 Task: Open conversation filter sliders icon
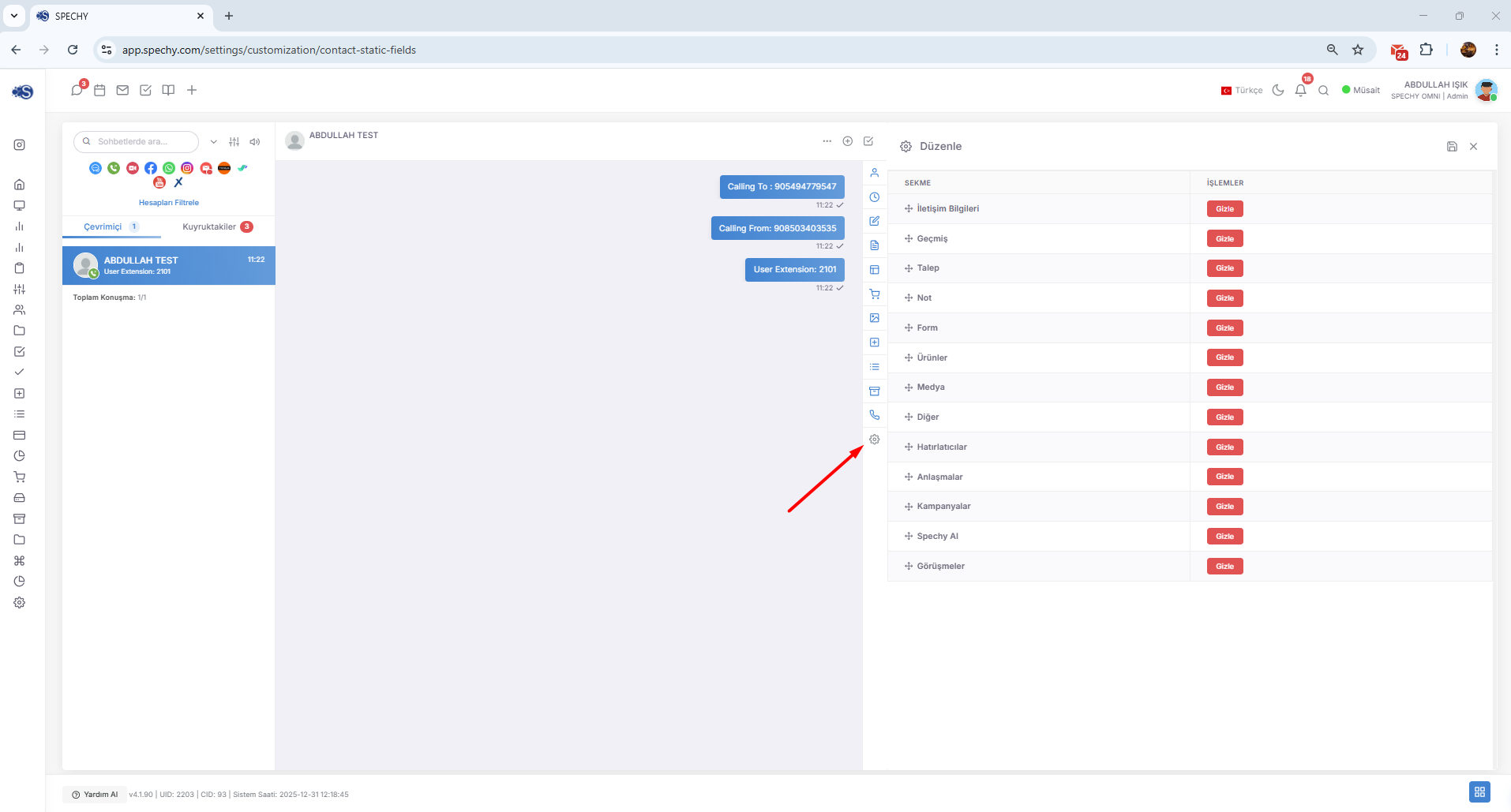(234, 142)
